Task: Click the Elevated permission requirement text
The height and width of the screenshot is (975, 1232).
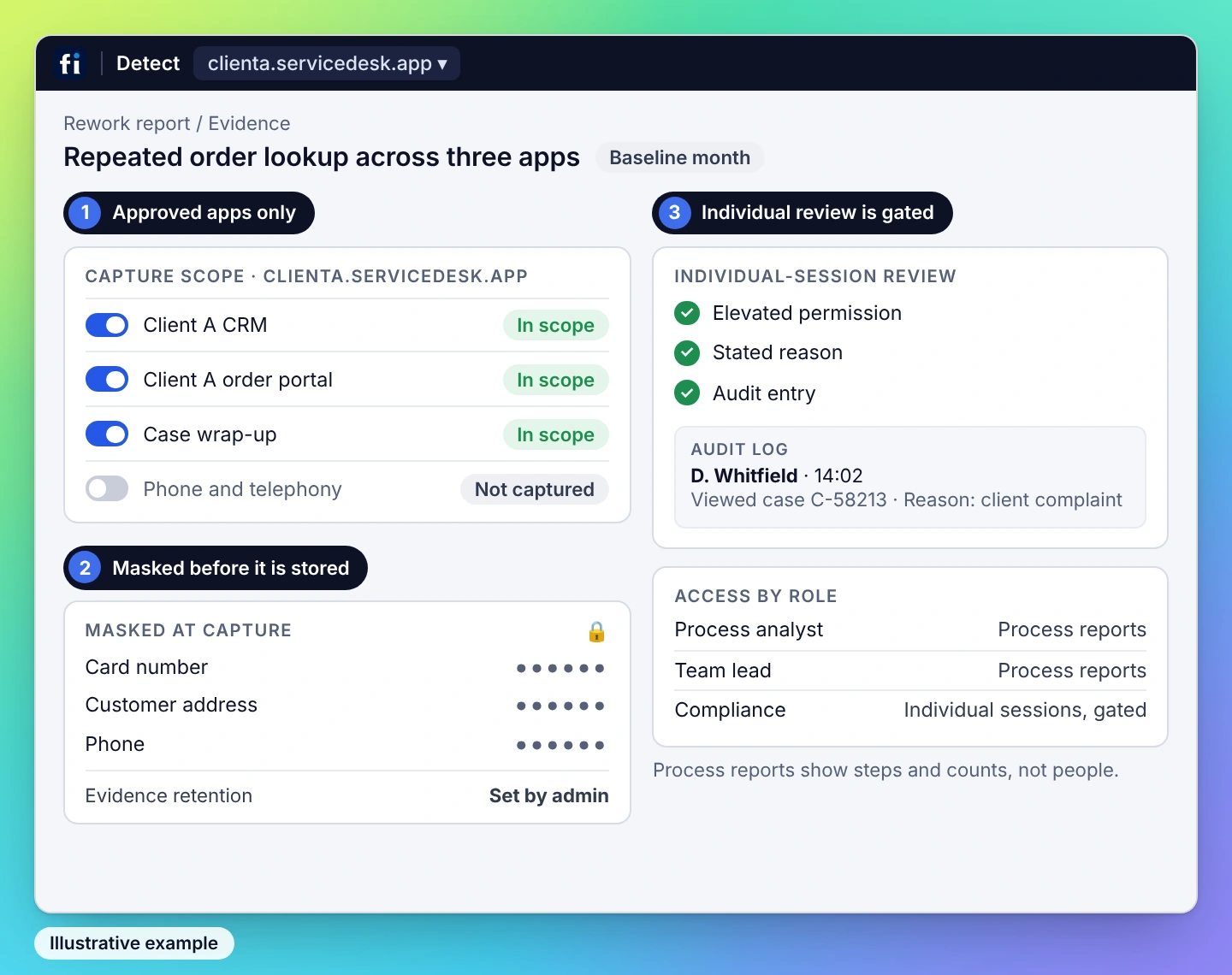Action: (x=807, y=313)
